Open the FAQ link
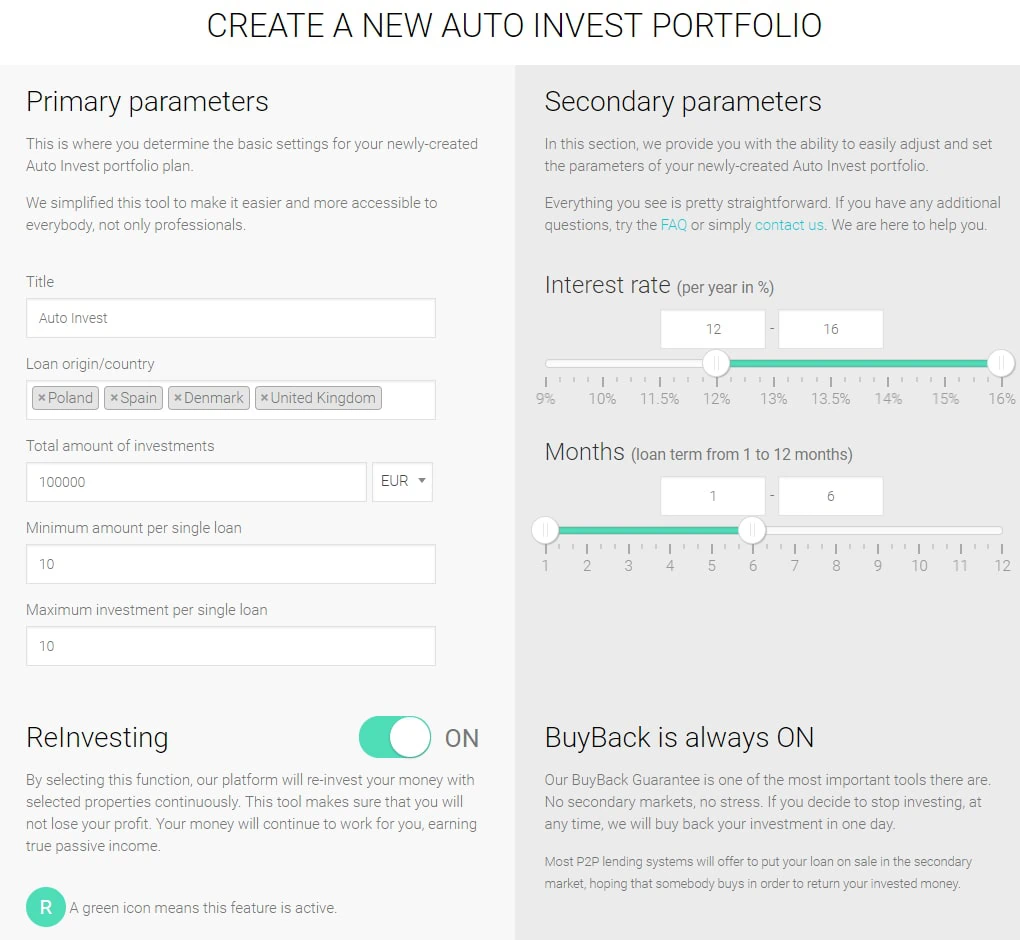Screen dimensions: 1020x940 tap(673, 225)
